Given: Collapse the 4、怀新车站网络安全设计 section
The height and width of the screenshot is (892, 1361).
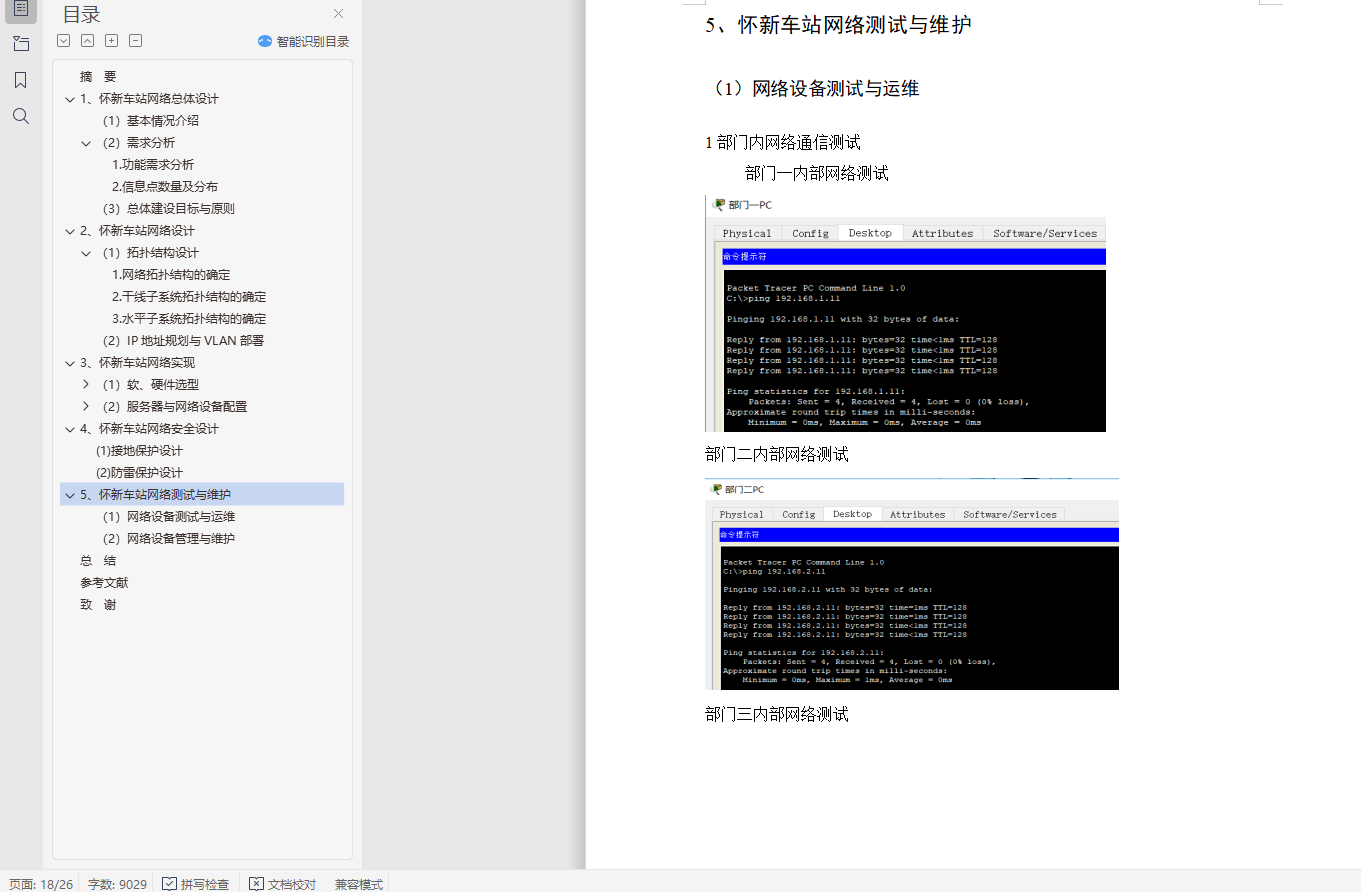Looking at the screenshot, I should (x=69, y=429).
